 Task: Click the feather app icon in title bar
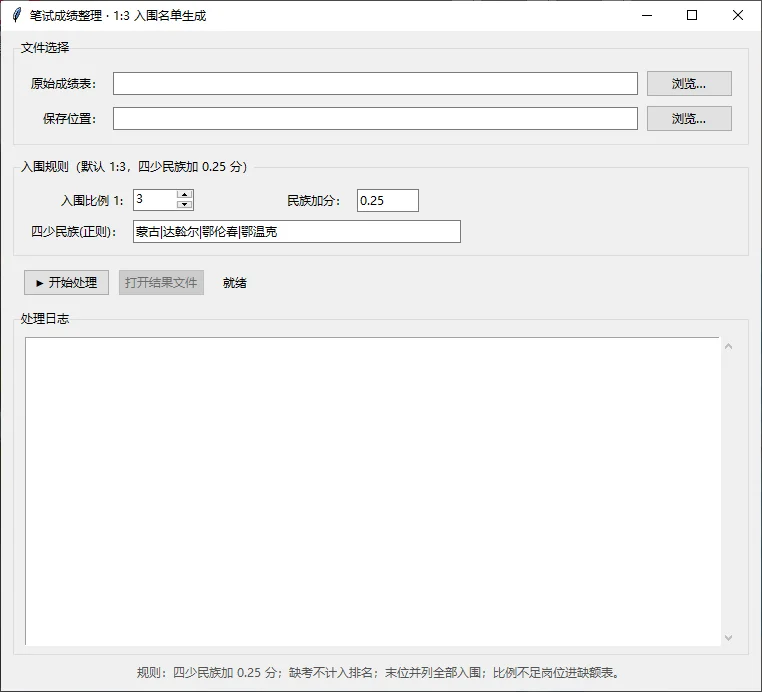[17, 16]
